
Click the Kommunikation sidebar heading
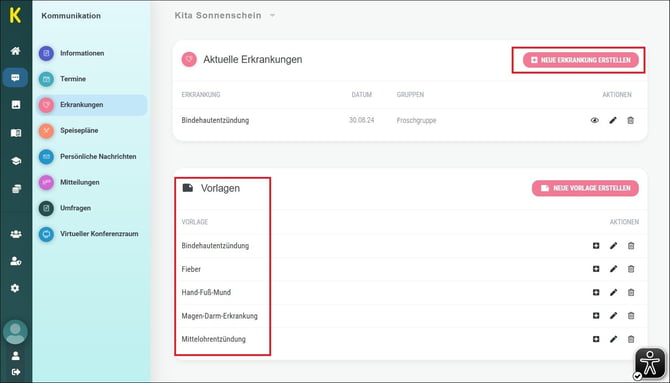click(x=71, y=16)
